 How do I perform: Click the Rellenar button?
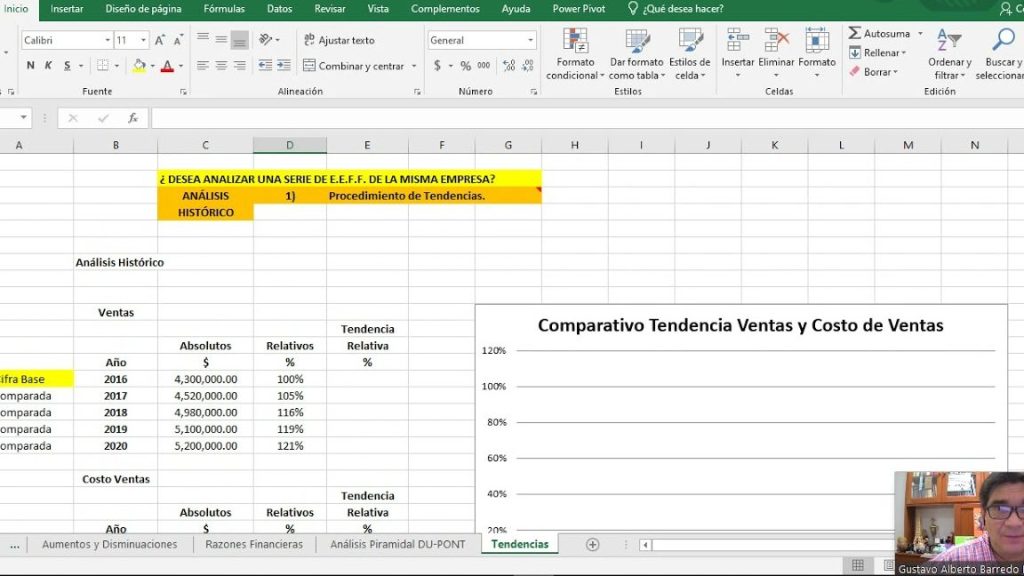877,53
